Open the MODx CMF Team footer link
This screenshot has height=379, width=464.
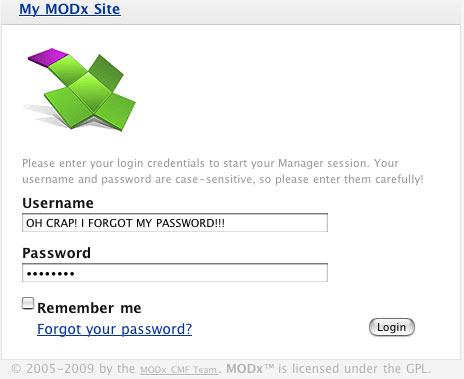[179, 370]
